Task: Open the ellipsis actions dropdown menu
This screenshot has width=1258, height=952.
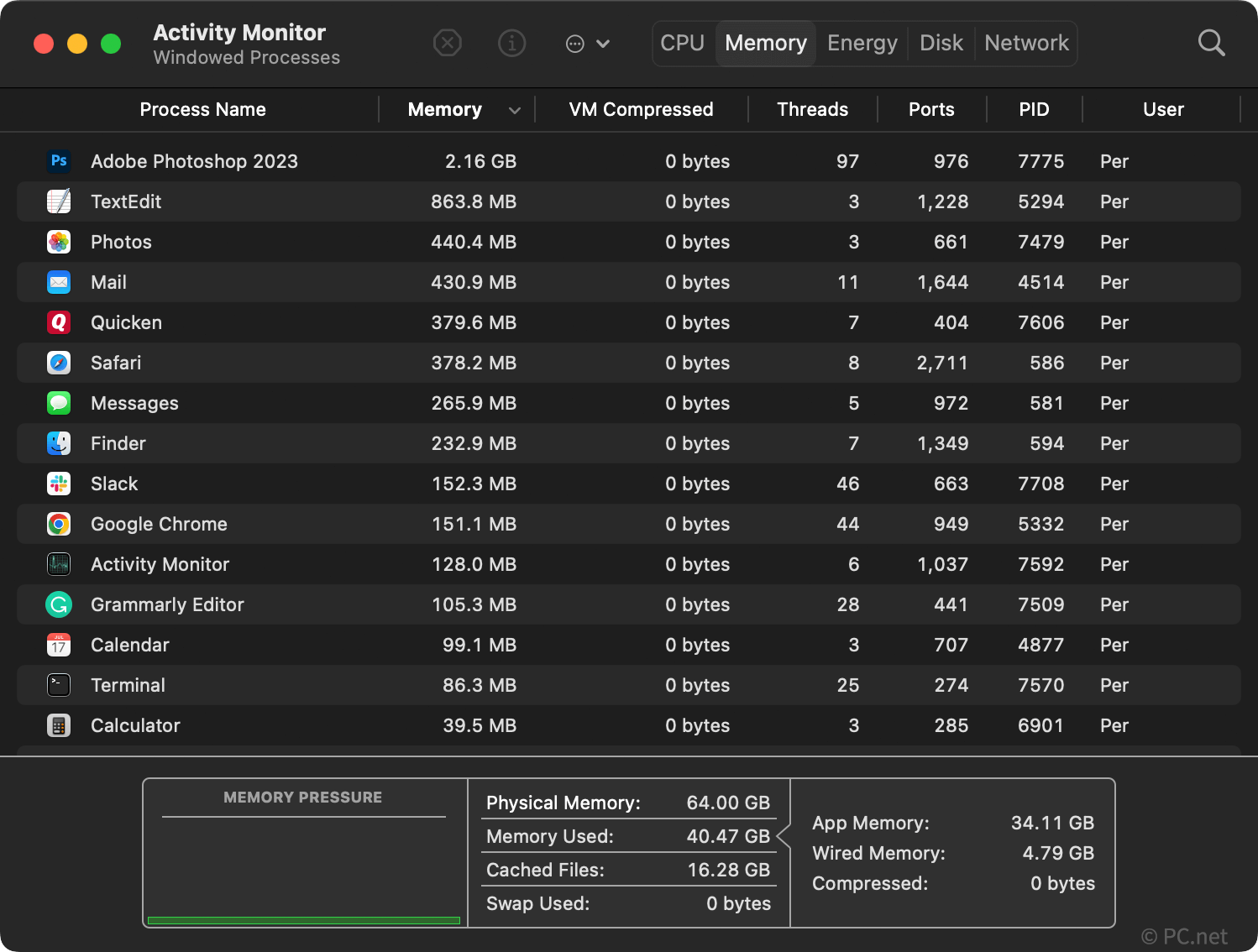Action: [588, 44]
